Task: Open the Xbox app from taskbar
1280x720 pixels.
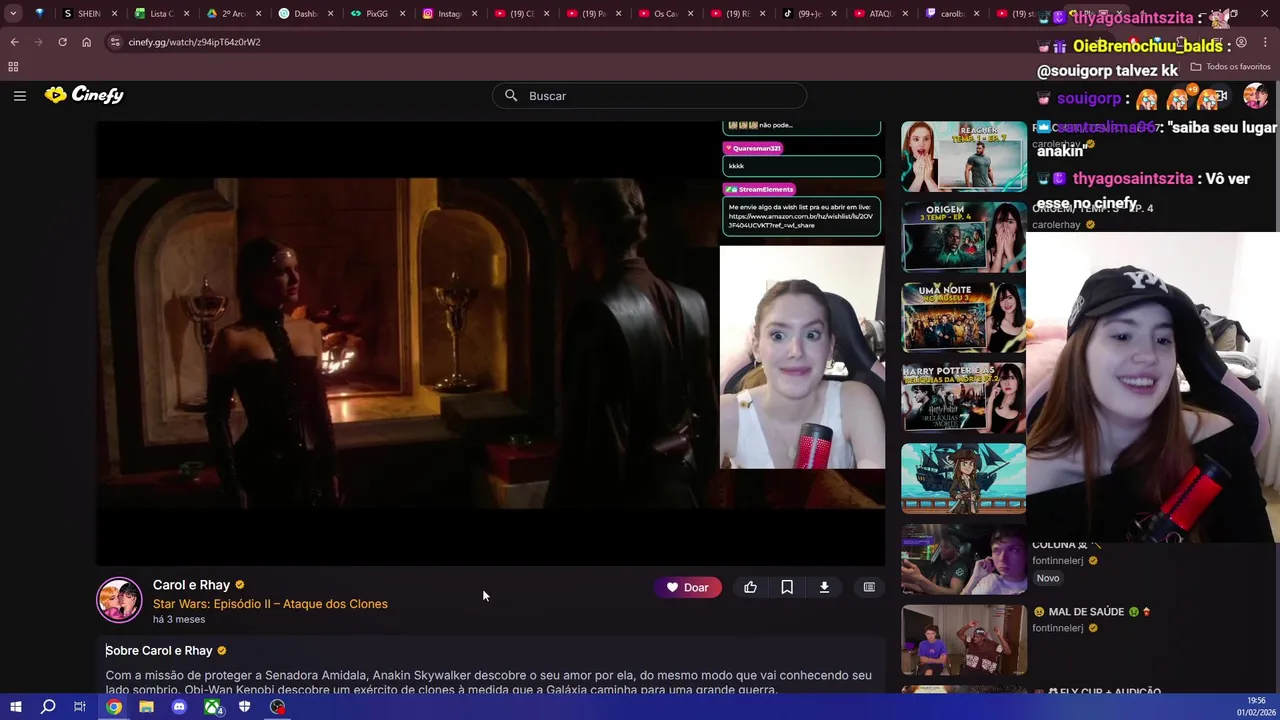Action: click(212, 707)
